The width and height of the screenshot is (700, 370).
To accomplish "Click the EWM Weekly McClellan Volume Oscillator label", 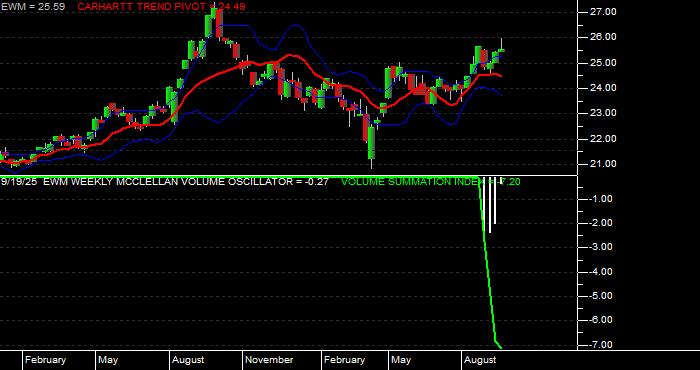I will pos(186,182).
